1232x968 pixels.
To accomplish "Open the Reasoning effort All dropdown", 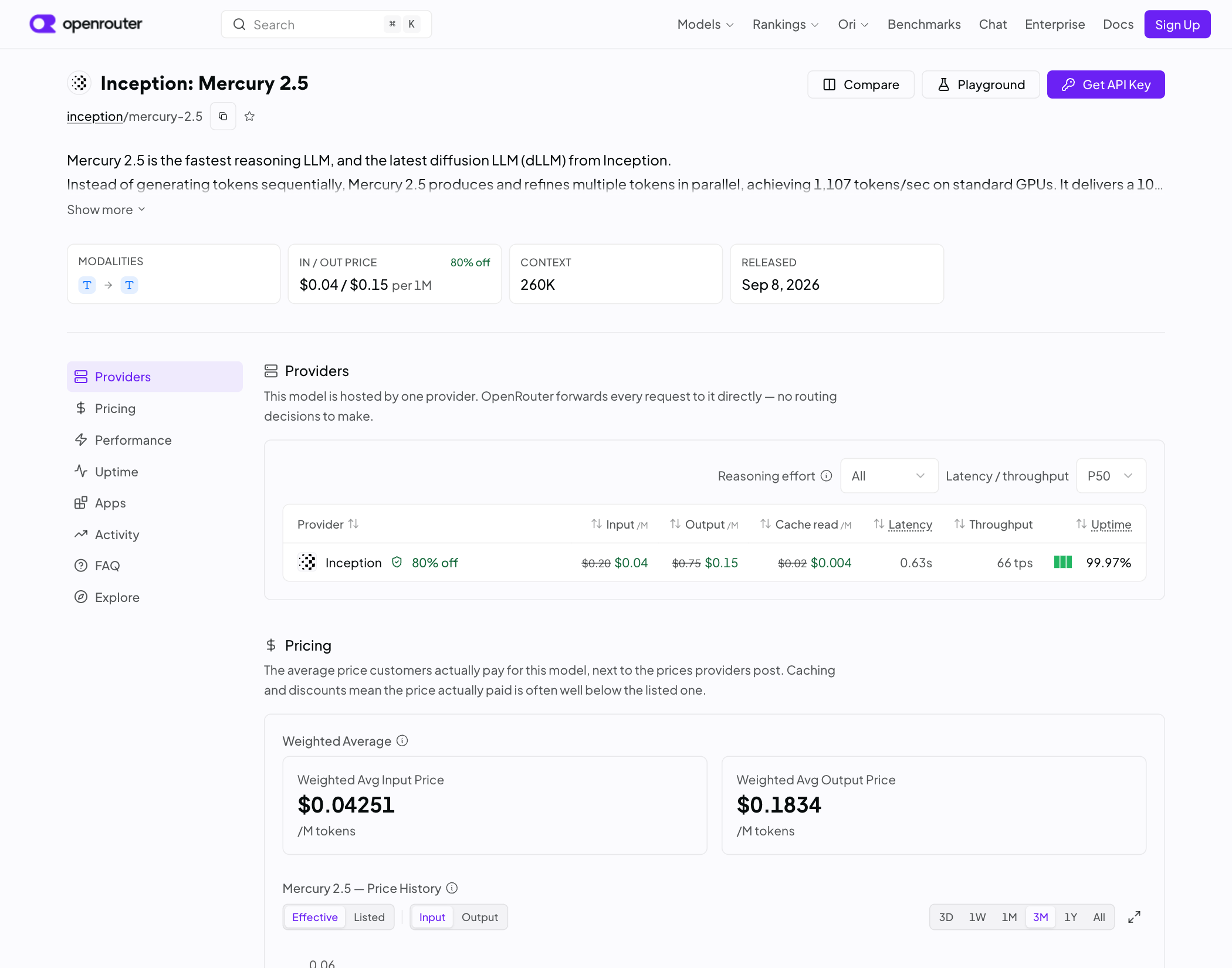I will [x=889, y=476].
